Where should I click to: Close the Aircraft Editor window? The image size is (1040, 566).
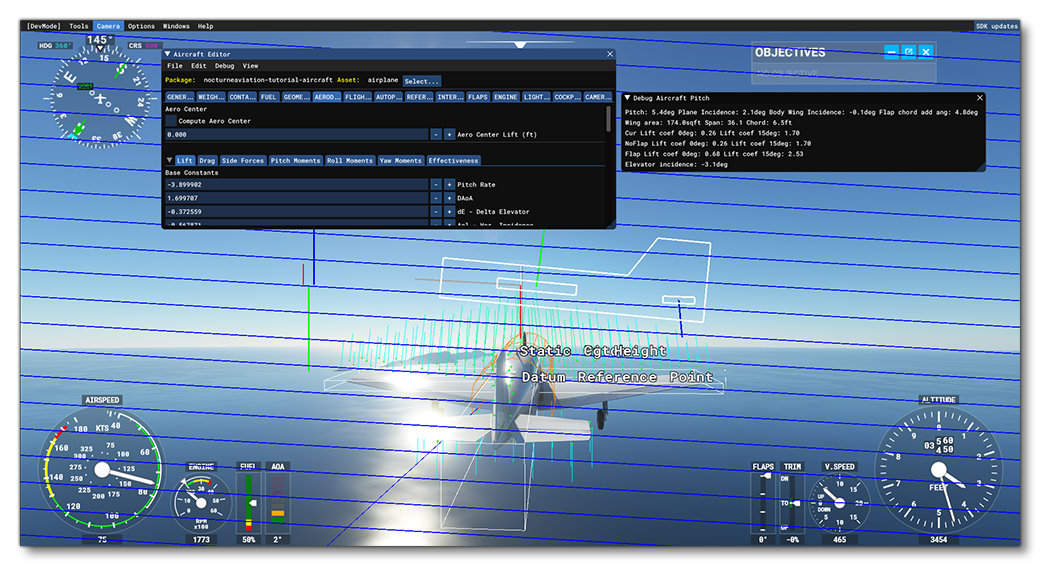pos(610,54)
